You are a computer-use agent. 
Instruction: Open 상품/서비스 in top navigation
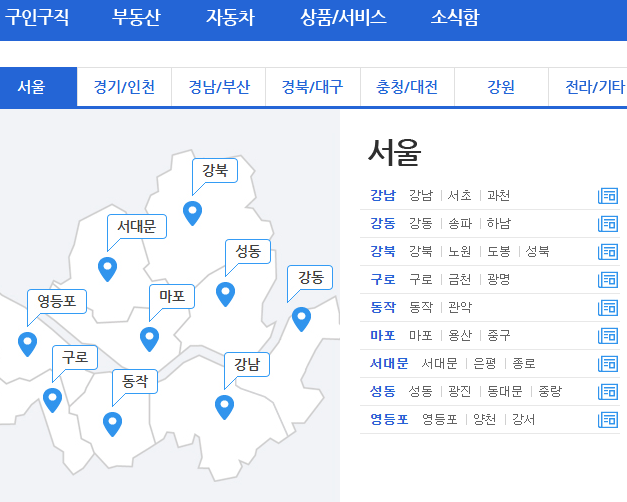[343, 18]
